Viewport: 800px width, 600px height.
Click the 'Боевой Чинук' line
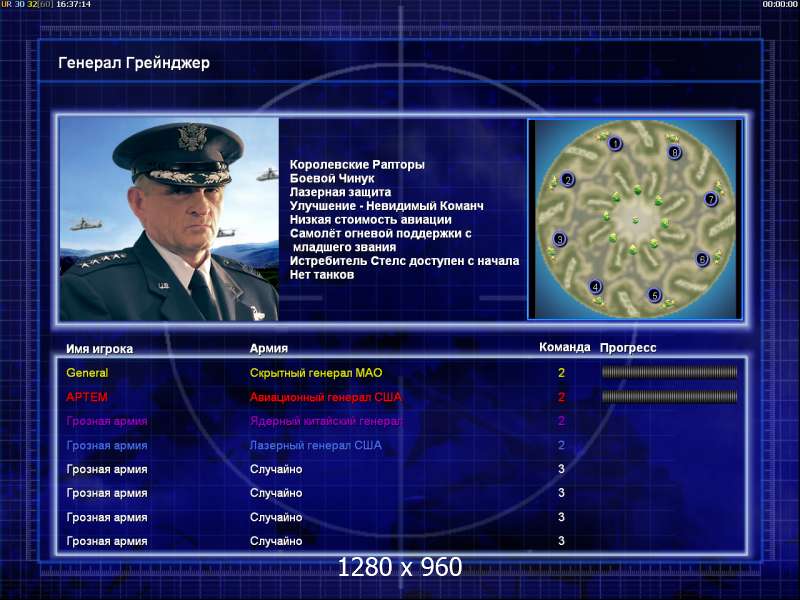pyautogui.click(x=332, y=178)
